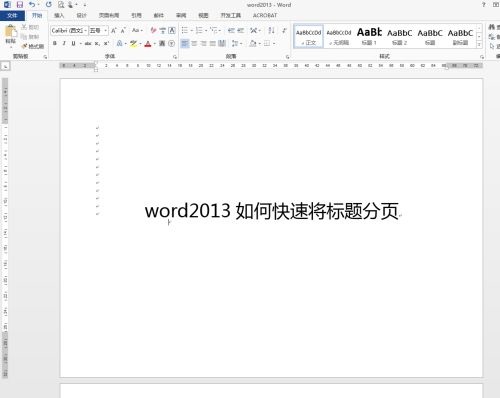Click the Phonetic Guide icon
This screenshot has width=500, height=398.
pyautogui.click(x=162, y=31)
